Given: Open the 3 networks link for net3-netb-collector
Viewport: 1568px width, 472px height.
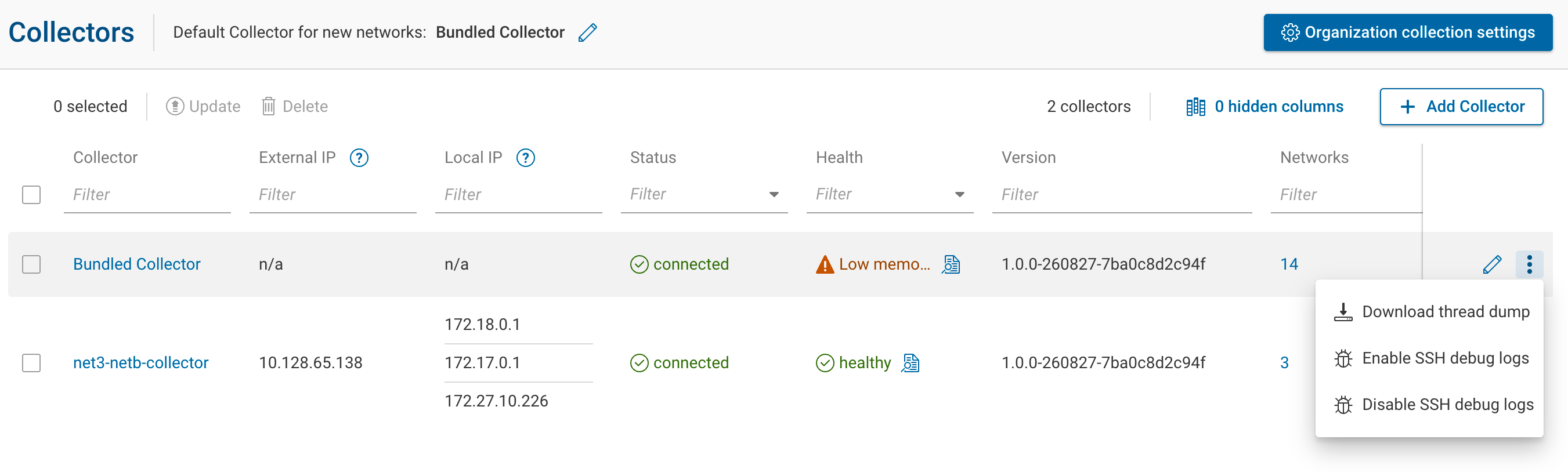Looking at the screenshot, I should point(1284,363).
